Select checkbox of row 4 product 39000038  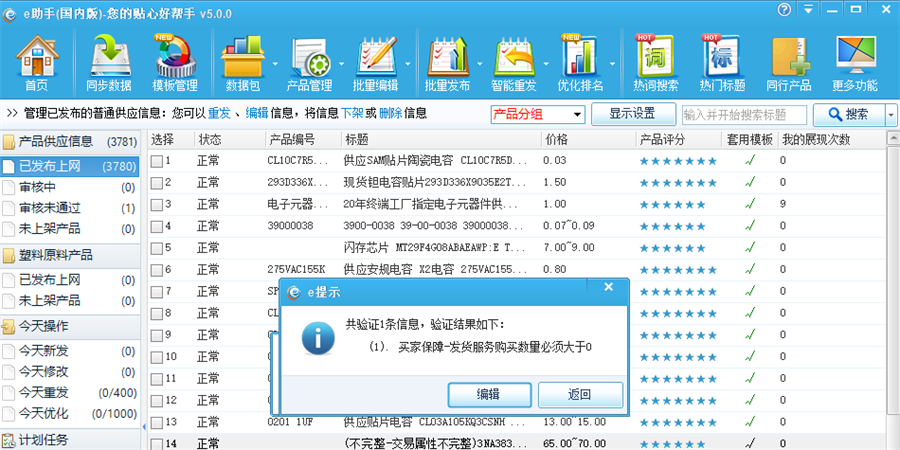[x=157, y=226]
